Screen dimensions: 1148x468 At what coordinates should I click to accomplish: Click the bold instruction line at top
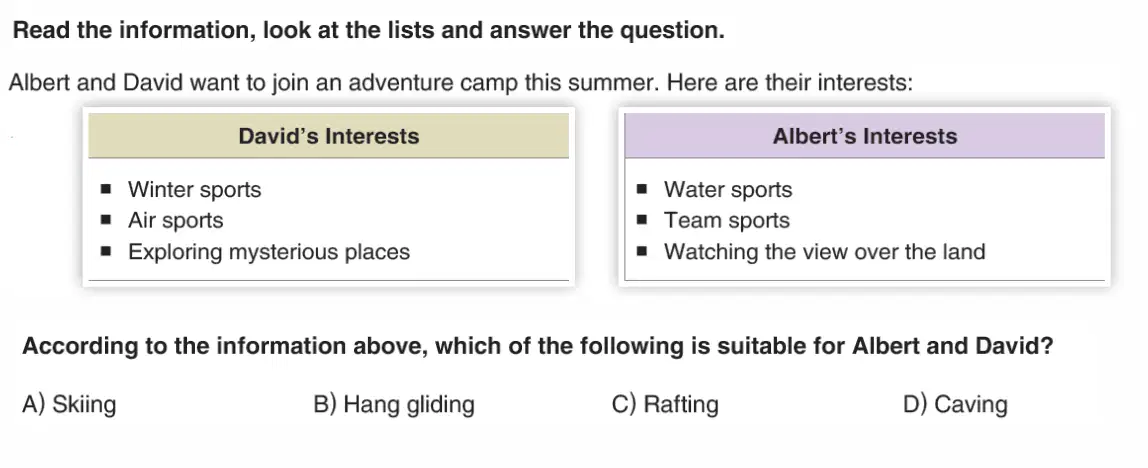(369, 31)
